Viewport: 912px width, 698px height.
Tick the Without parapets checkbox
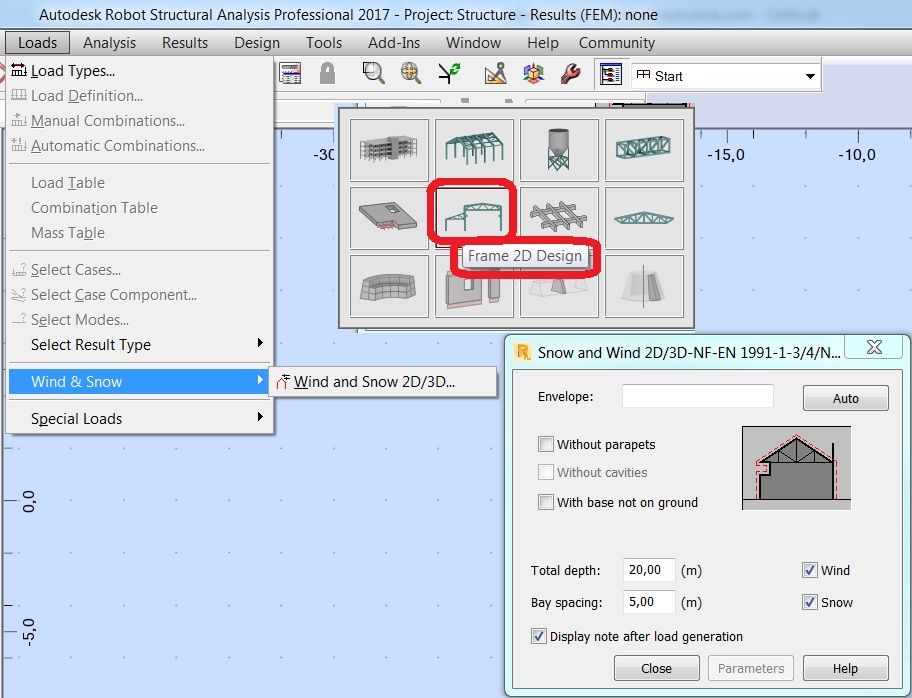click(x=546, y=444)
